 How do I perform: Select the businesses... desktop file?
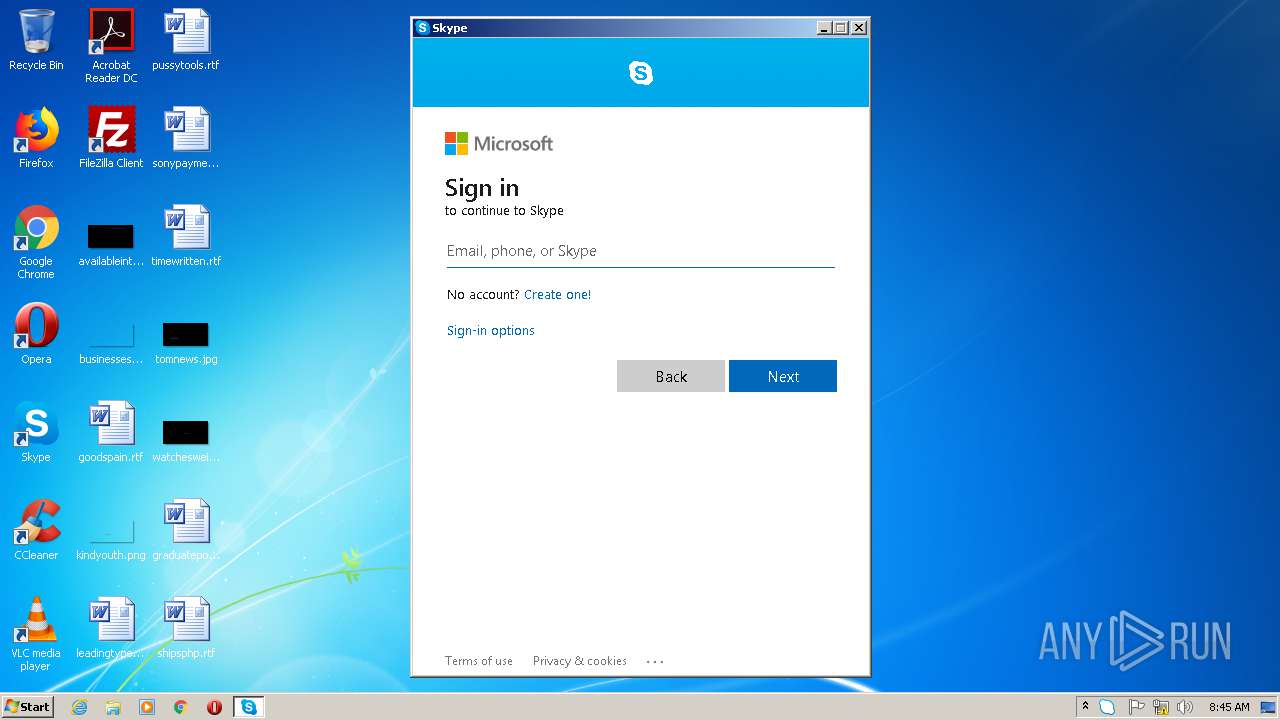pyautogui.click(x=111, y=342)
